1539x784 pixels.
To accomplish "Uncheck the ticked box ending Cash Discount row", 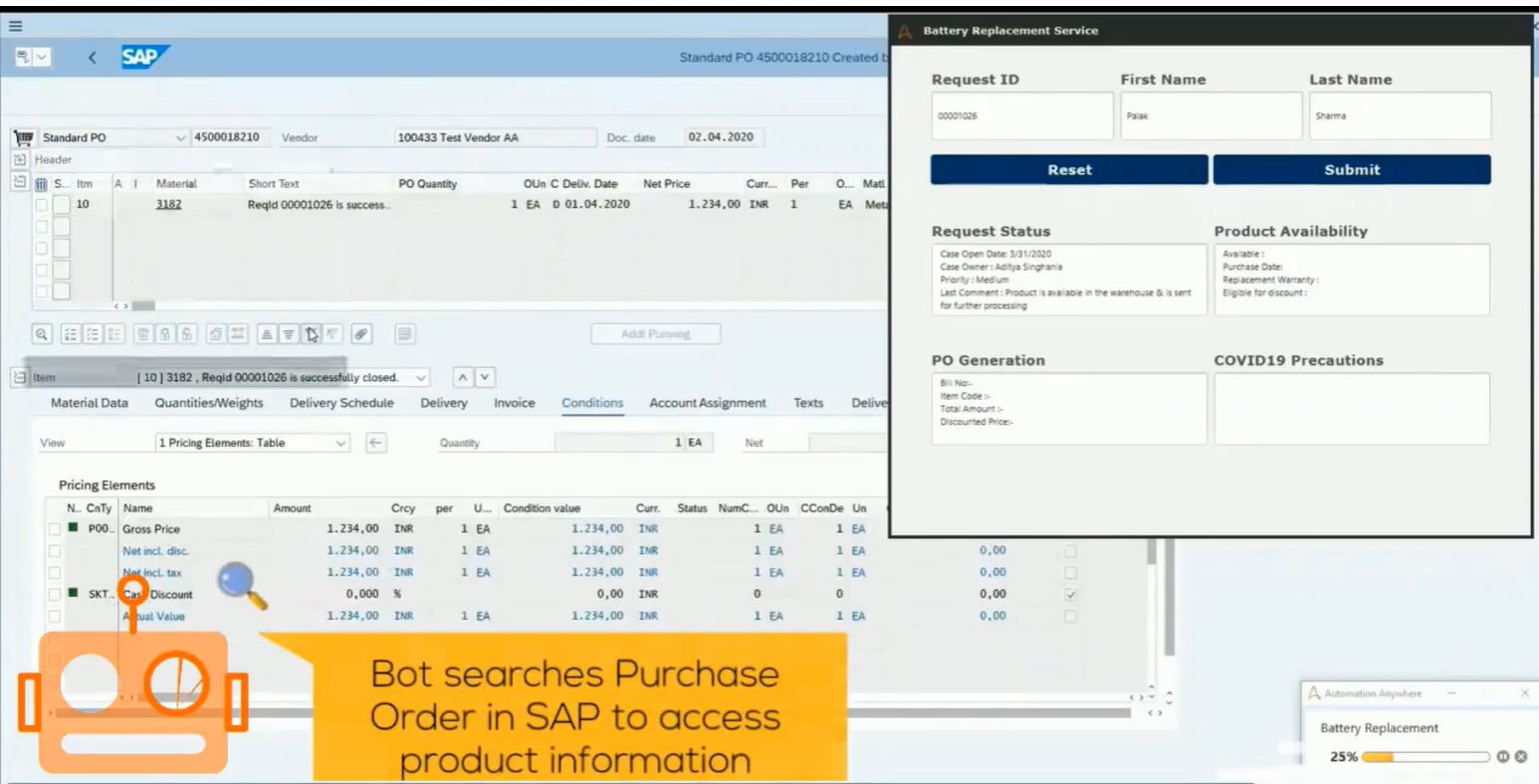I will [x=1070, y=595].
